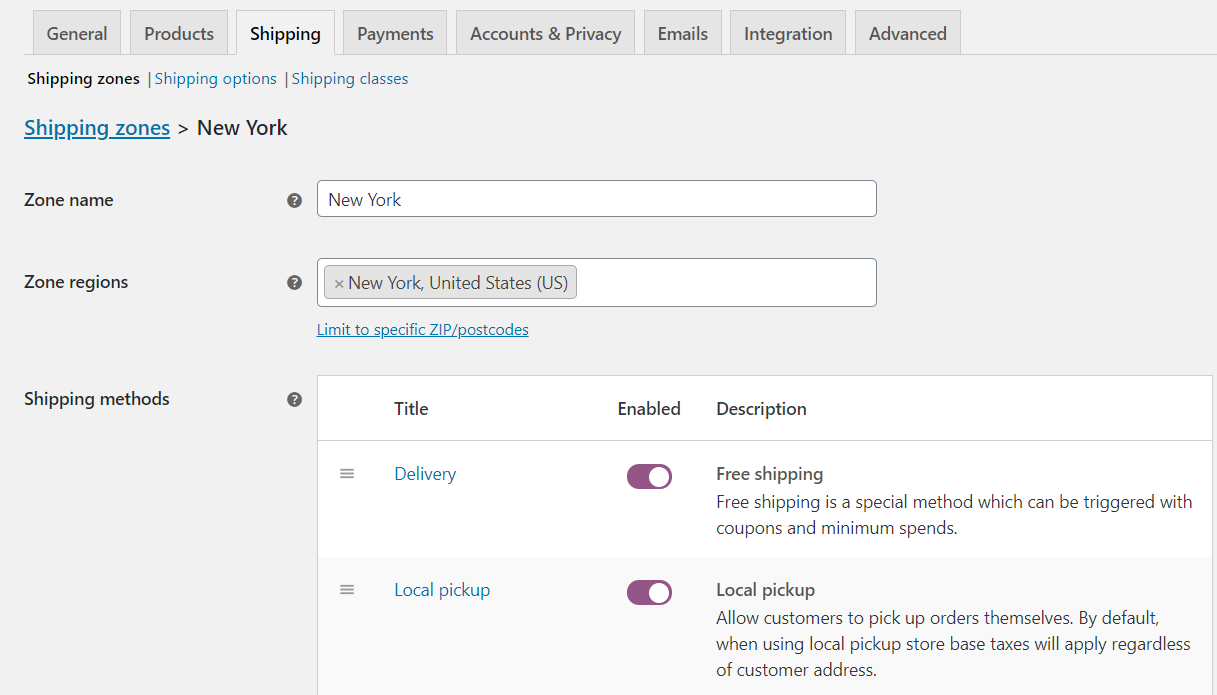Click inside the Zone name field

click(596, 198)
